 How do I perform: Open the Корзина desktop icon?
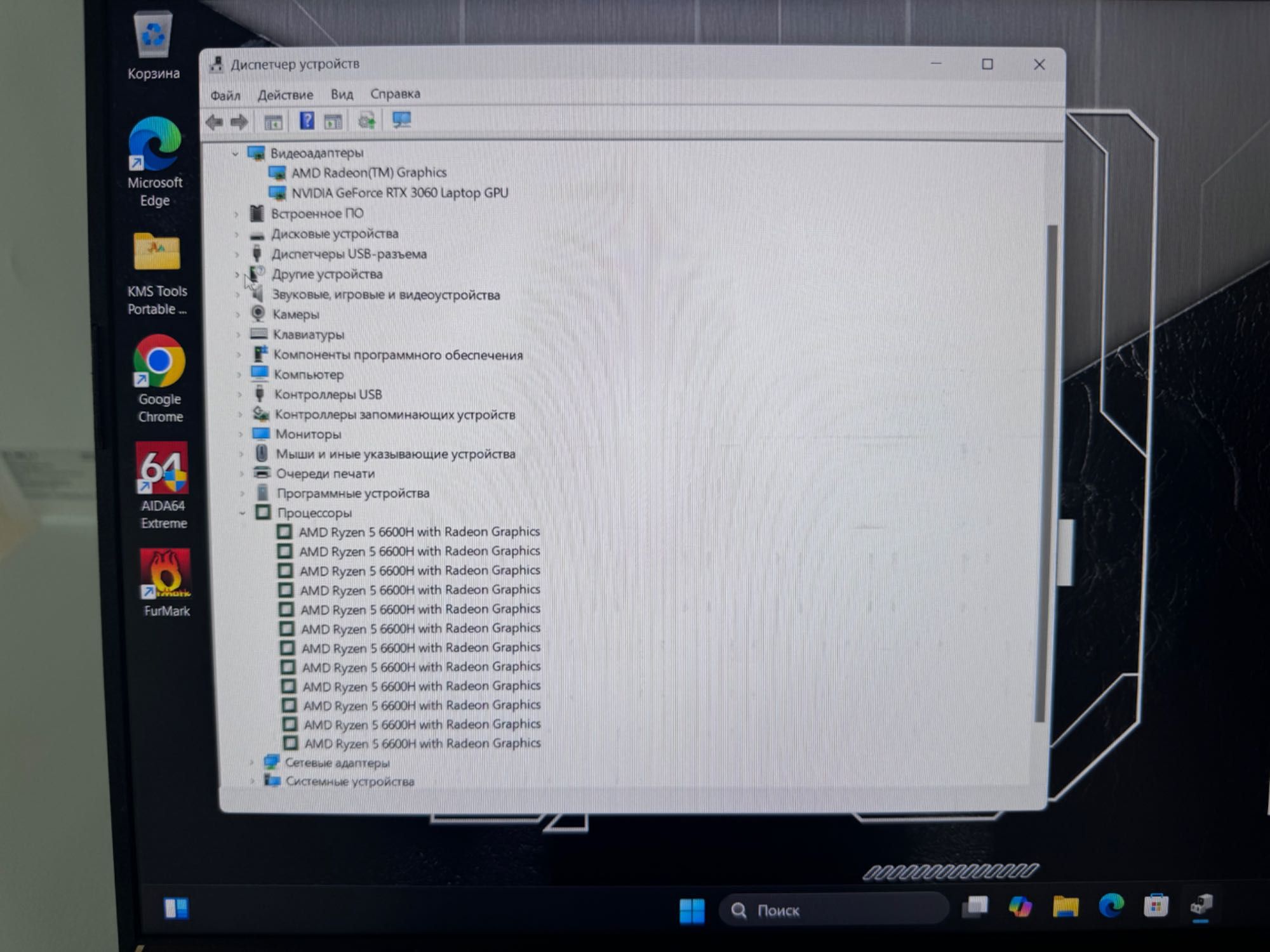[x=153, y=46]
